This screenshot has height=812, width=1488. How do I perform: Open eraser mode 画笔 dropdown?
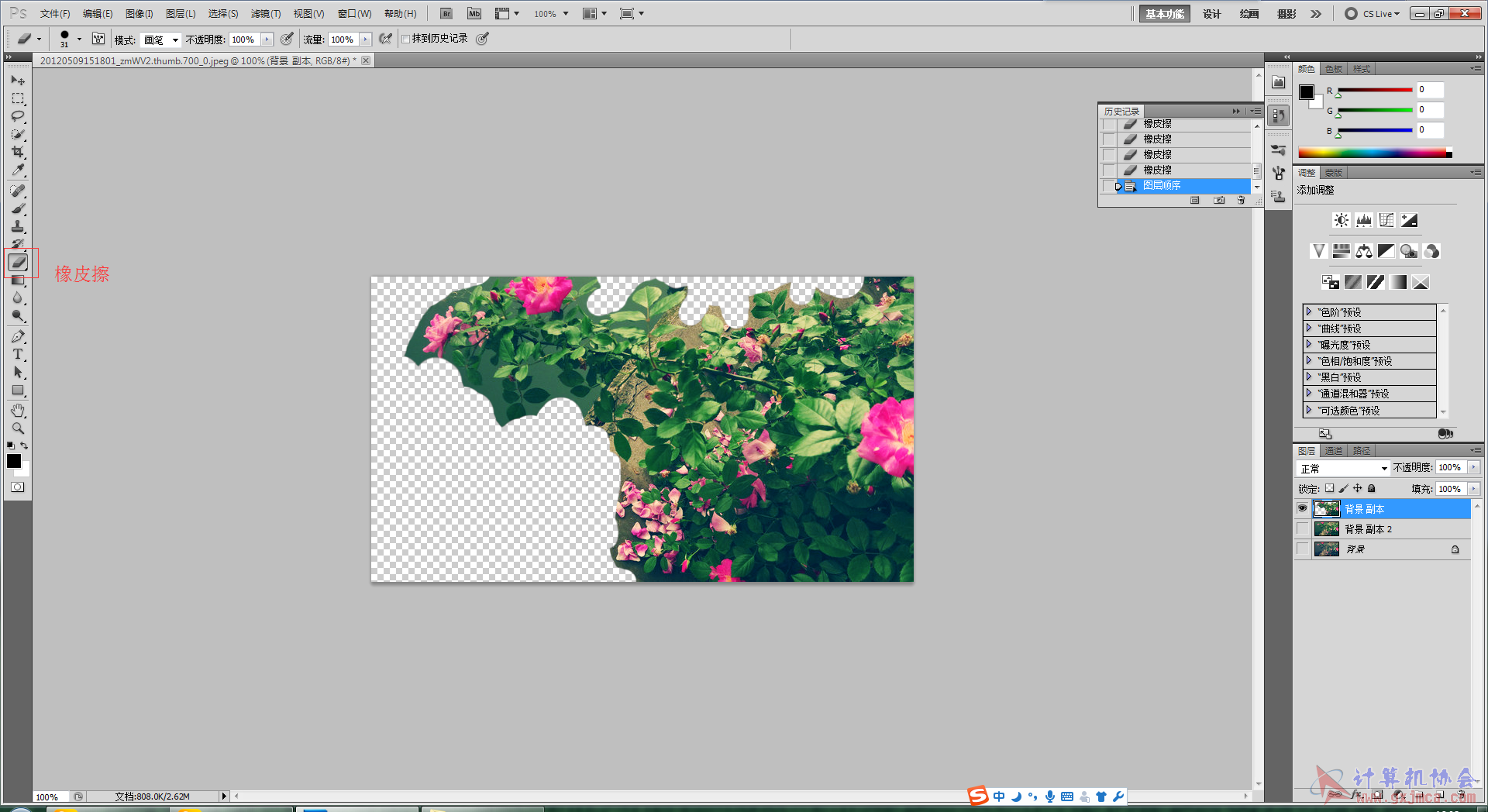(161, 40)
